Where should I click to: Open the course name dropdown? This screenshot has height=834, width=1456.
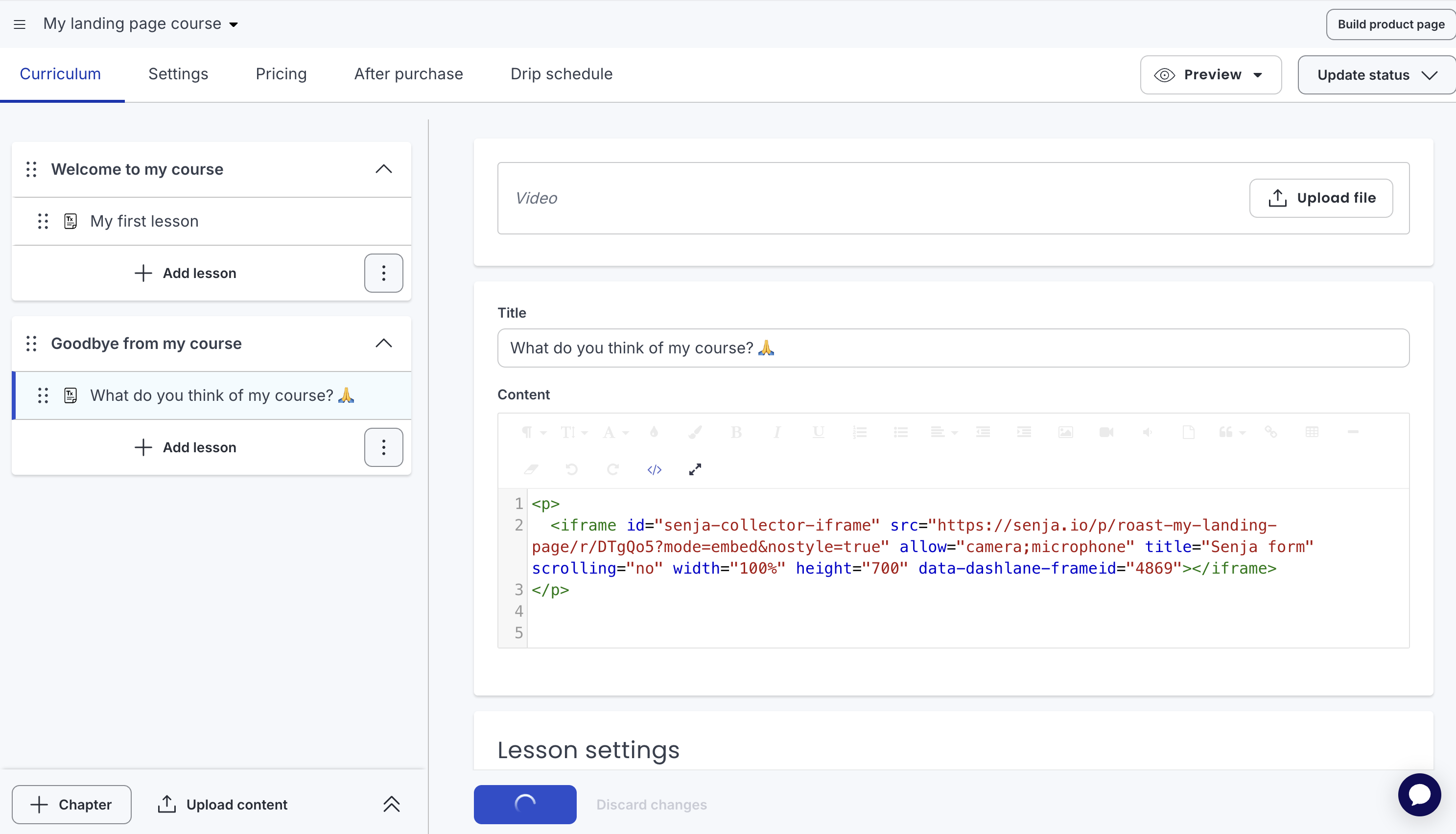click(x=141, y=24)
